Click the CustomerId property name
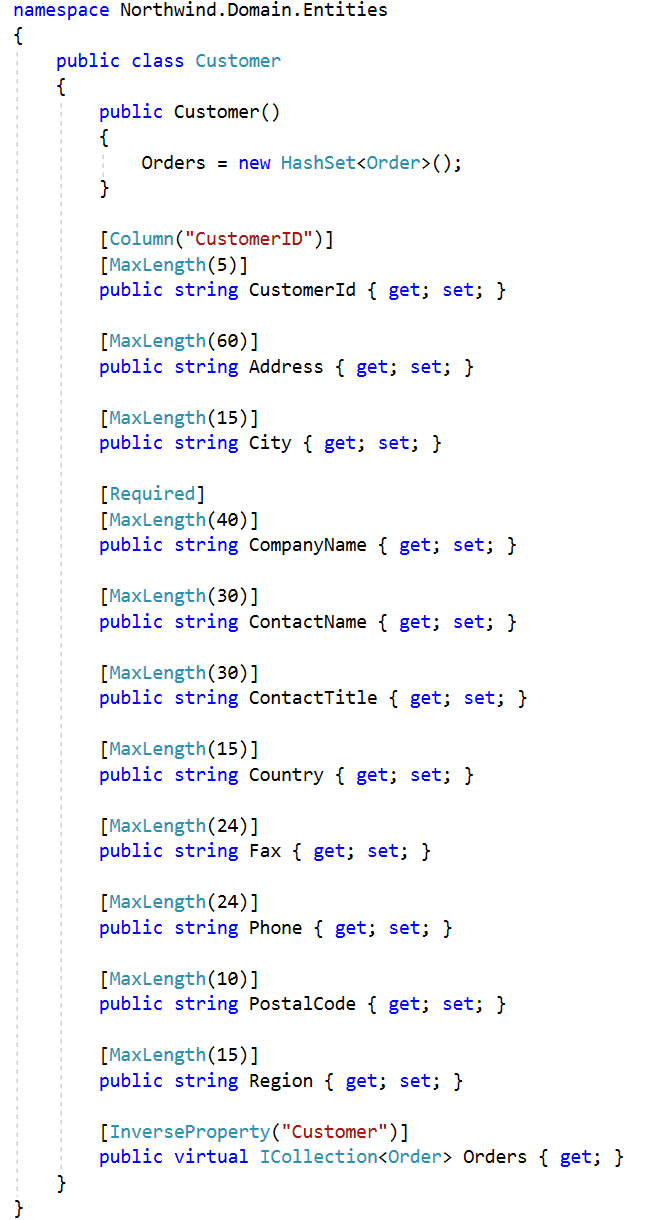Screen dimensions: 650x1220 coord(302,290)
